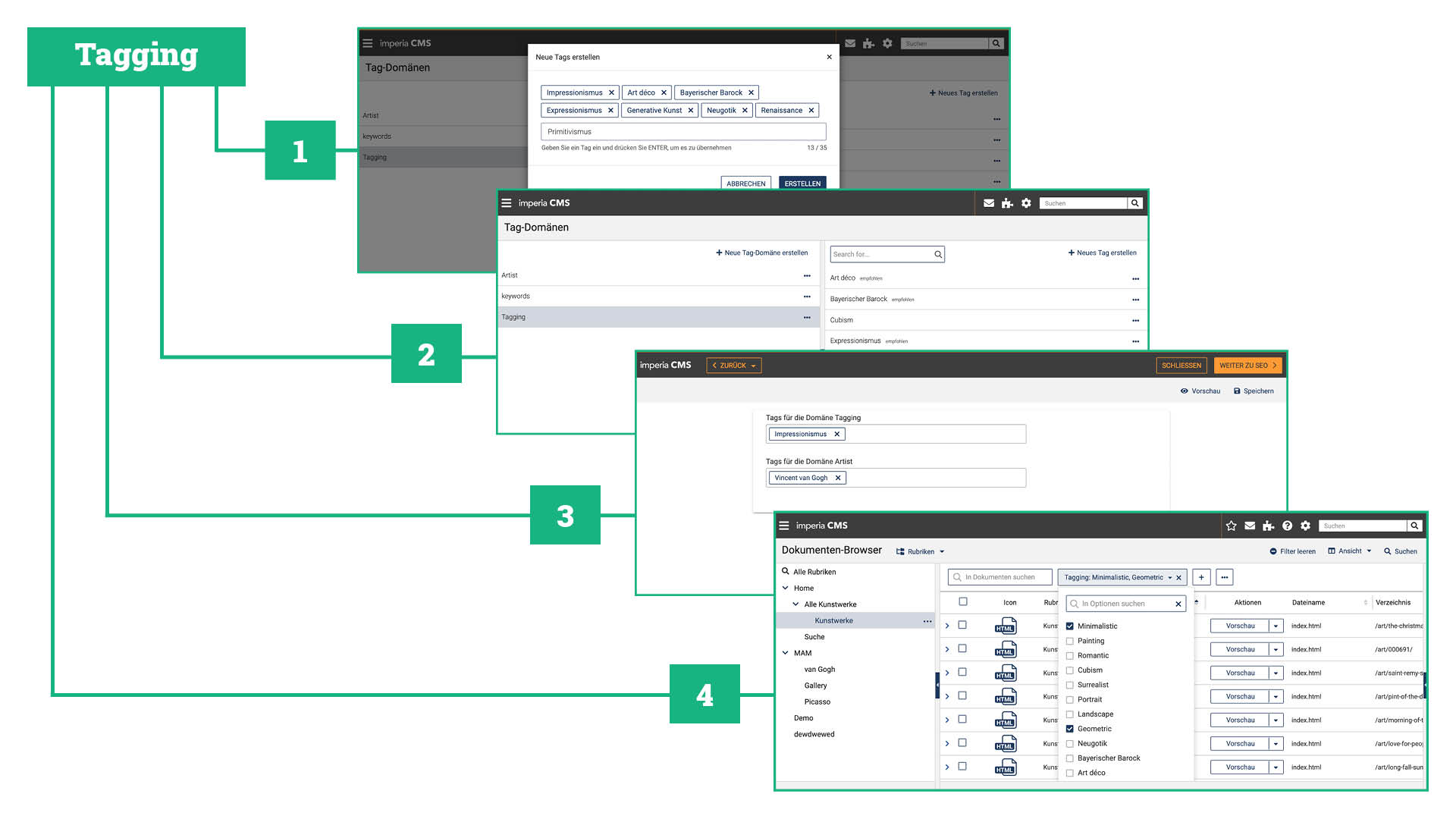This screenshot has height=819, width=1456.
Task: Click the Vorschau eye icon
Action: 1184,391
